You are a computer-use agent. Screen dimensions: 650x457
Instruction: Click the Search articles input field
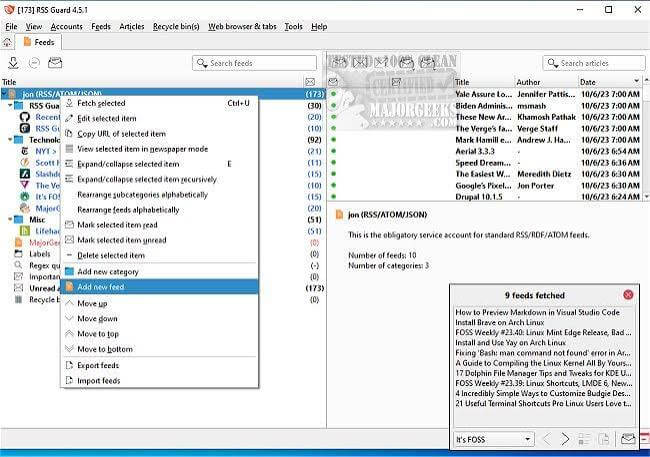click(x=594, y=63)
